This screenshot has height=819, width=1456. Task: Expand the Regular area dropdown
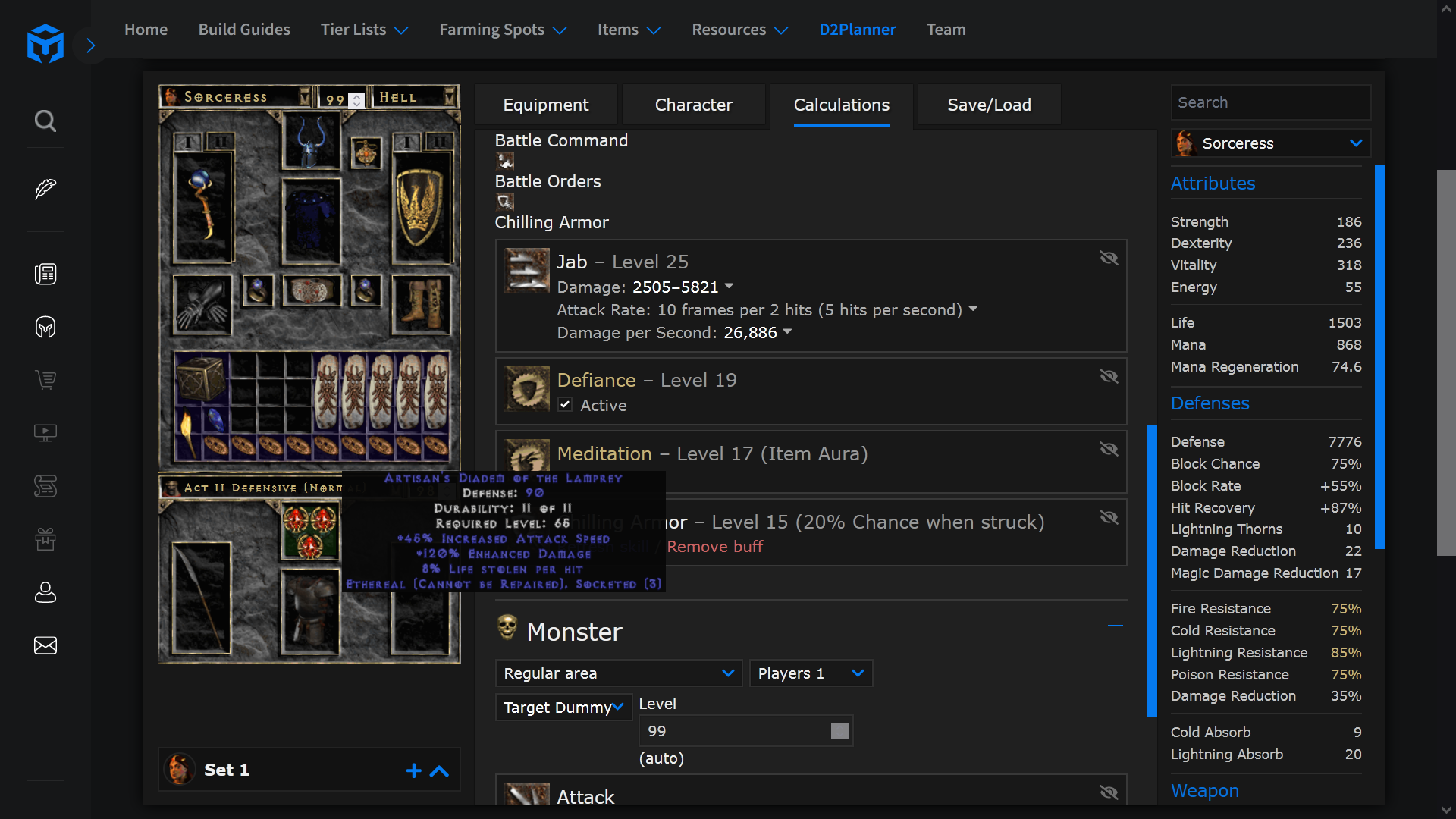click(x=619, y=673)
